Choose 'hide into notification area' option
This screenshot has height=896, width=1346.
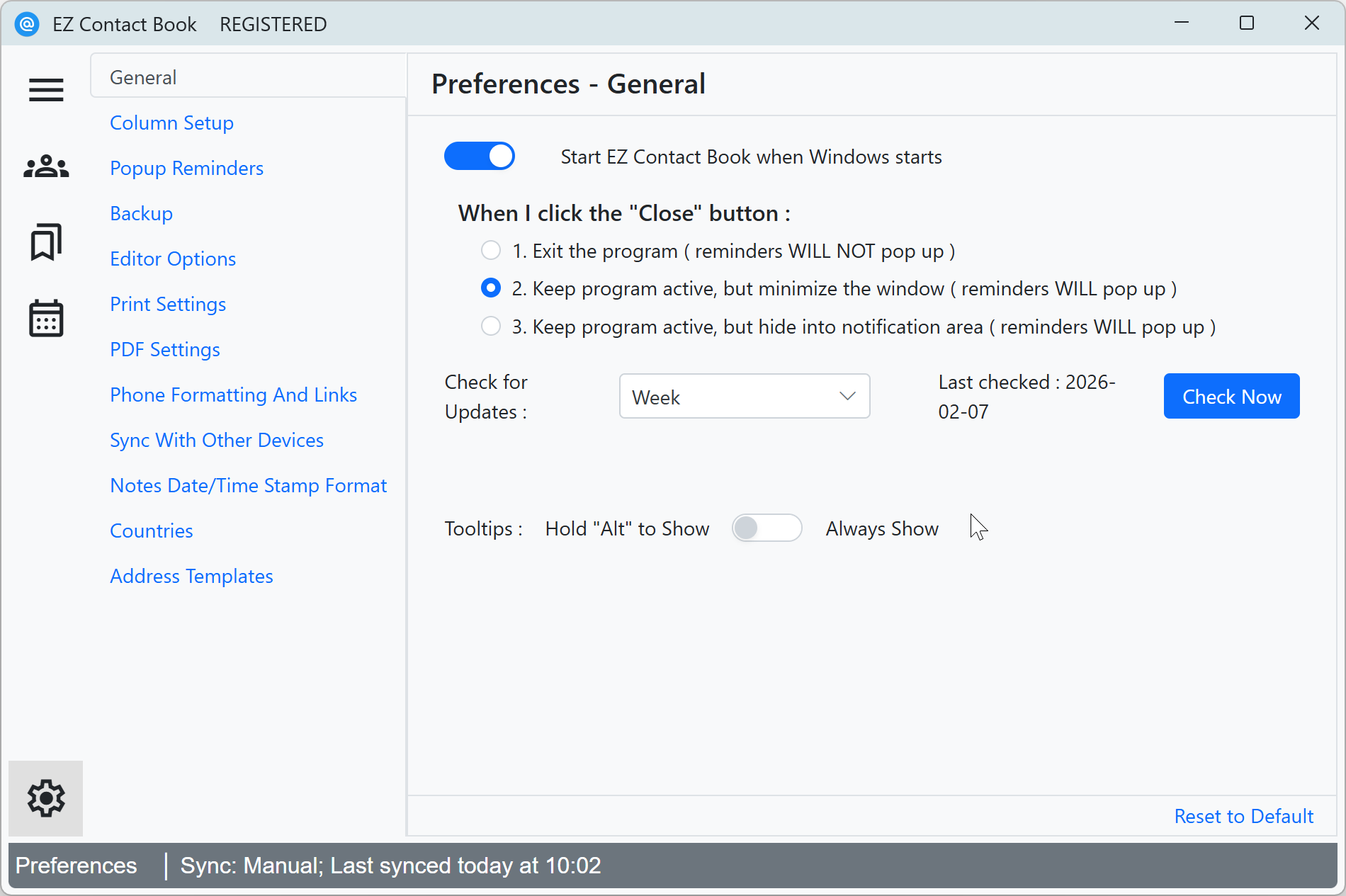coord(490,326)
